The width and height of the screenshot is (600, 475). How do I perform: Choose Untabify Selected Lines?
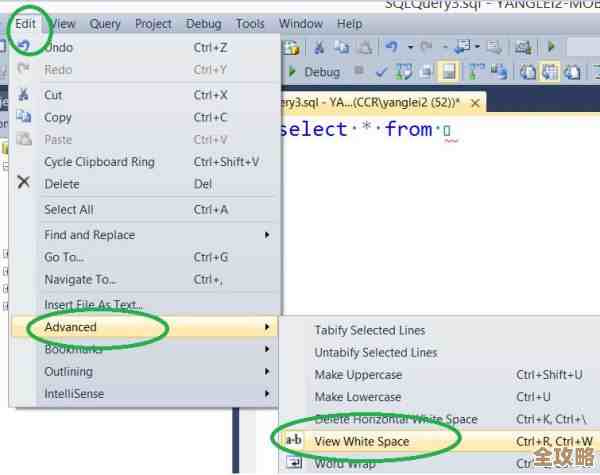tap(440, 353)
